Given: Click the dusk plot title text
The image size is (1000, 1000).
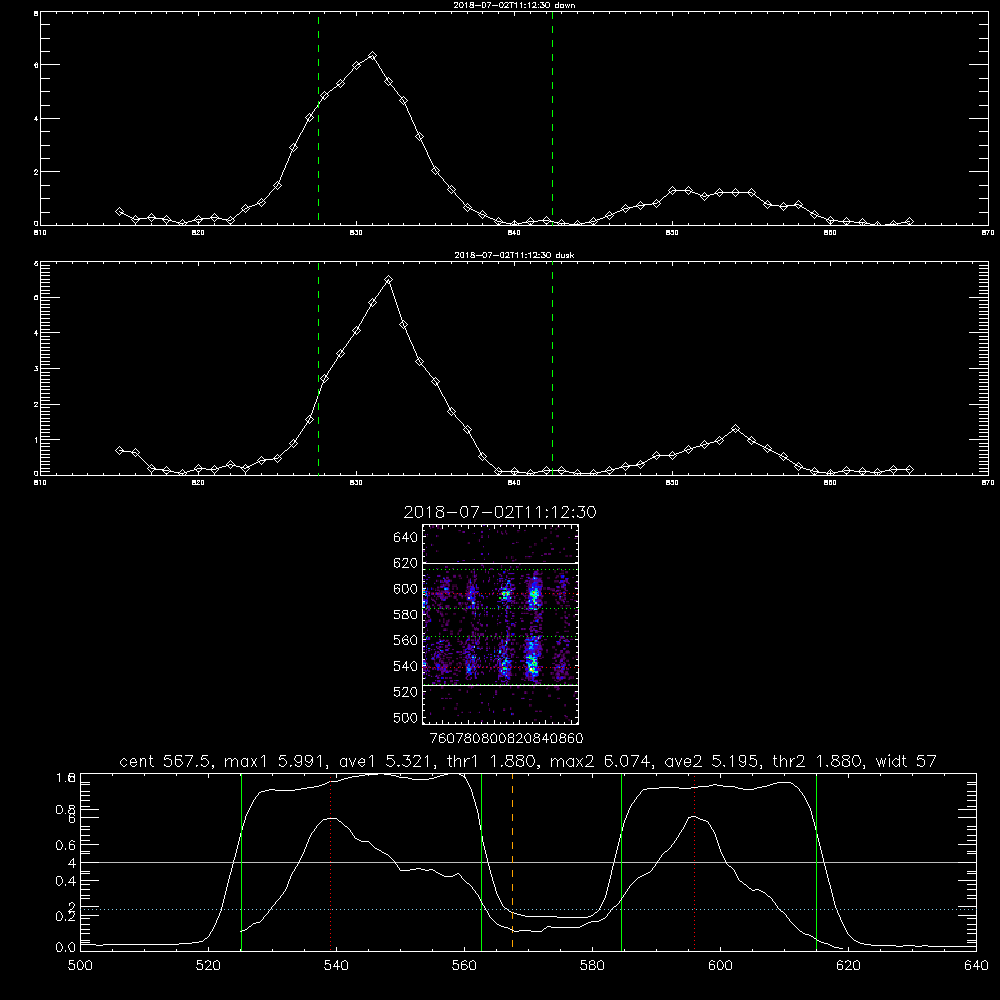Looking at the screenshot, I should click(x=514, y=255).
